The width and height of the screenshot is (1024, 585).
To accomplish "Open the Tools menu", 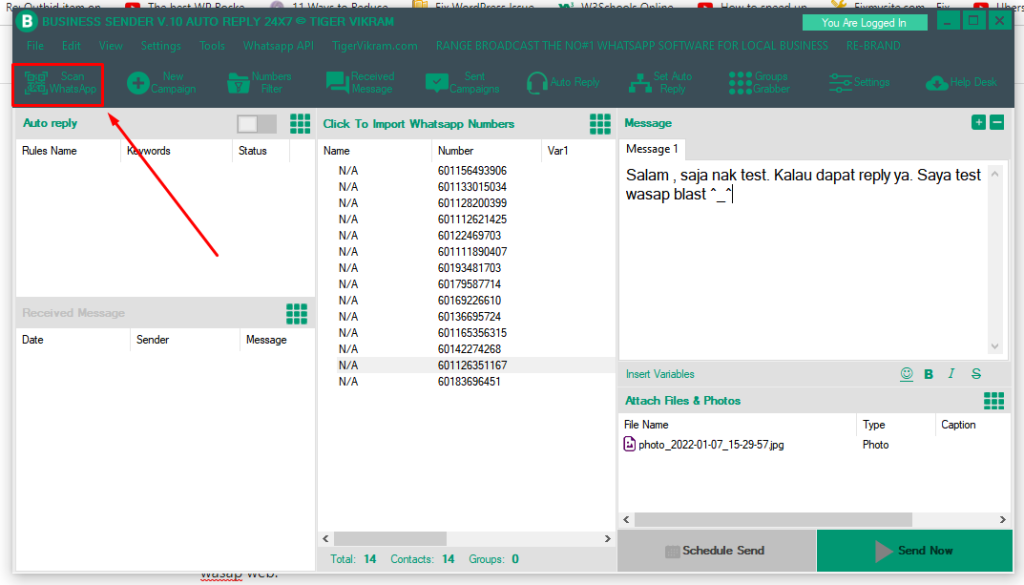I will click(212, 46).
